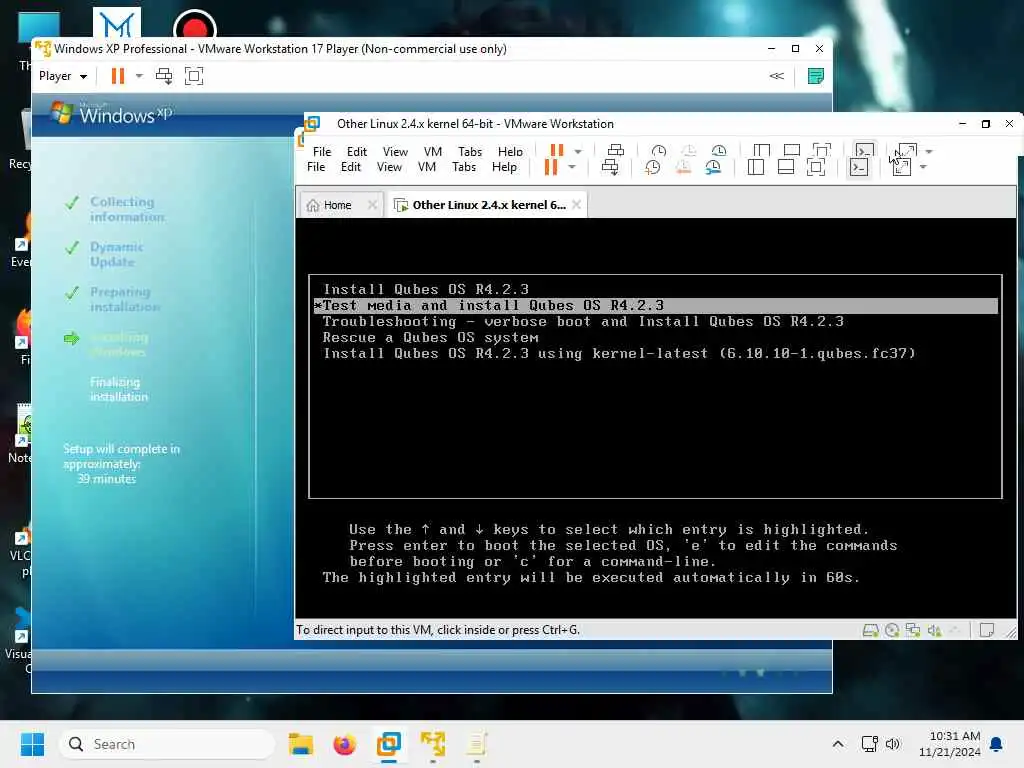This screenshot has height=768, width=1024.
Task: Open the notification bell in system tray
Action: (x=997, y=744)
